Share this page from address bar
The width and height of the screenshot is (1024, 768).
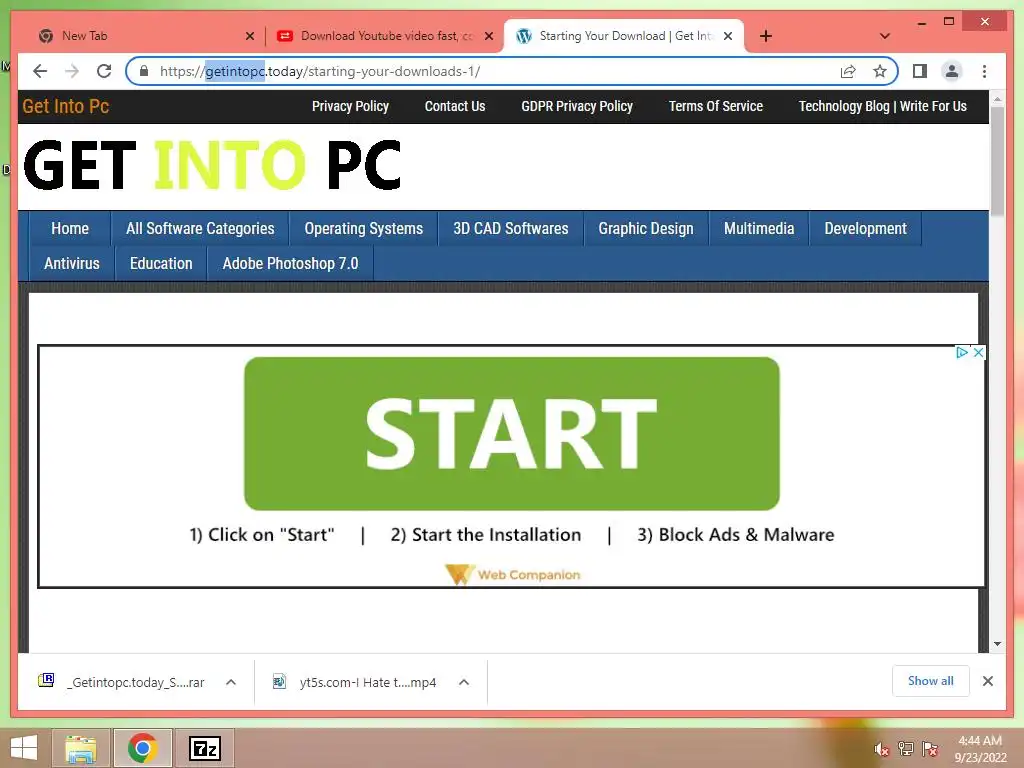click(848, 71)
